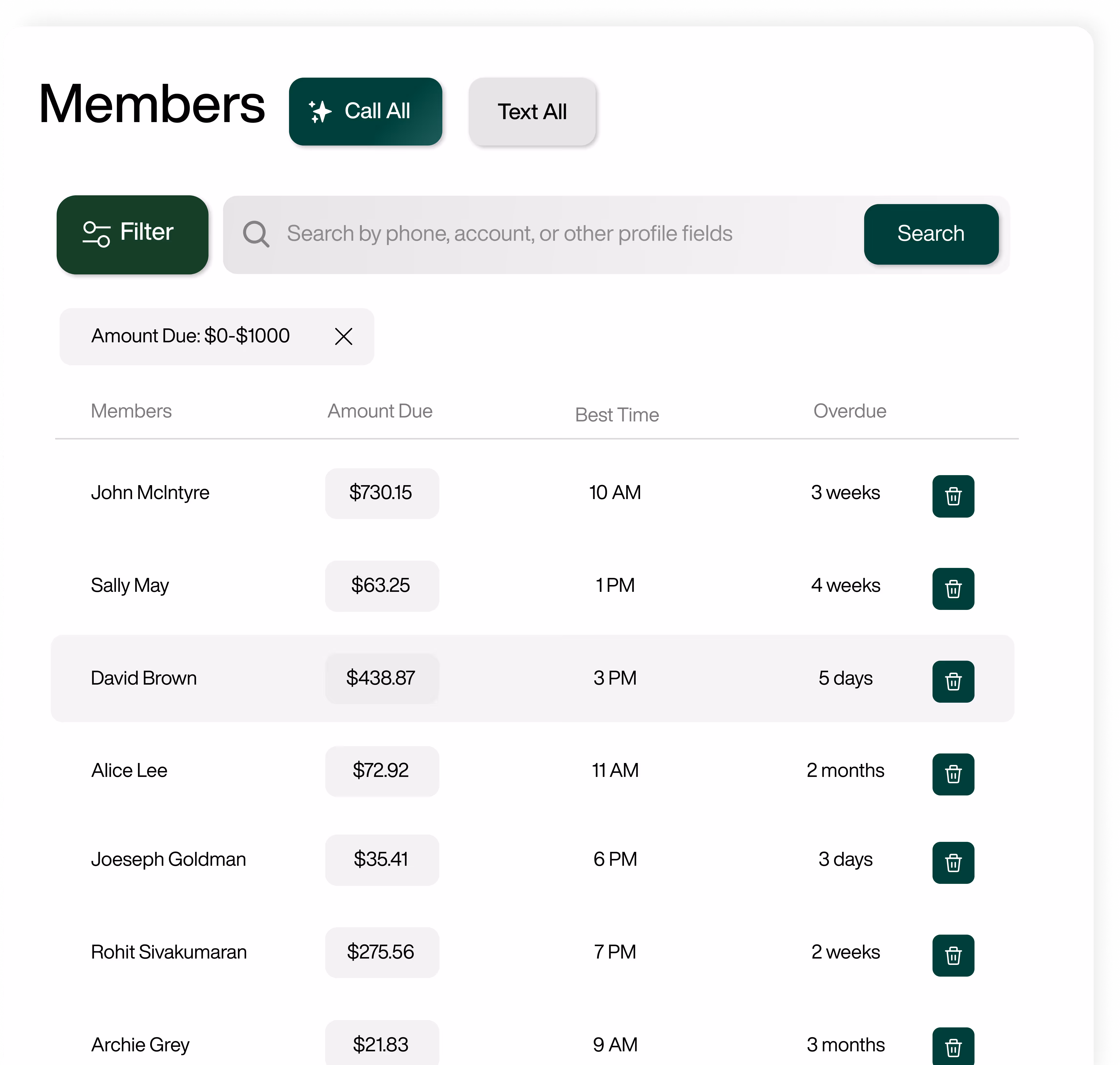Open the Filter options
Image resolution: width=1120 pixels, height=1065 pixels.
pyautogui.click(x=132, y=234)
